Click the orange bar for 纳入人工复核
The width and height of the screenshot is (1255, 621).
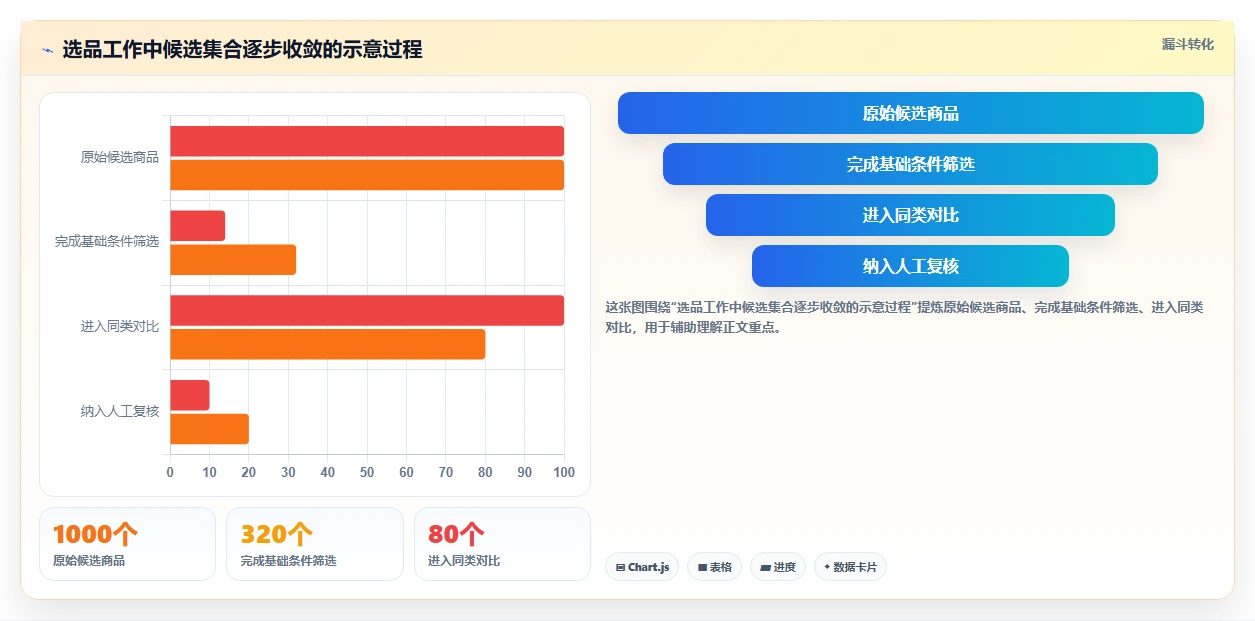click(209, 429)
